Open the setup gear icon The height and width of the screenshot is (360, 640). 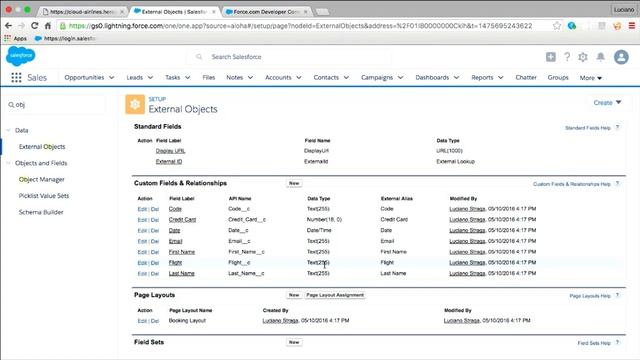click(x=583, y=57)
